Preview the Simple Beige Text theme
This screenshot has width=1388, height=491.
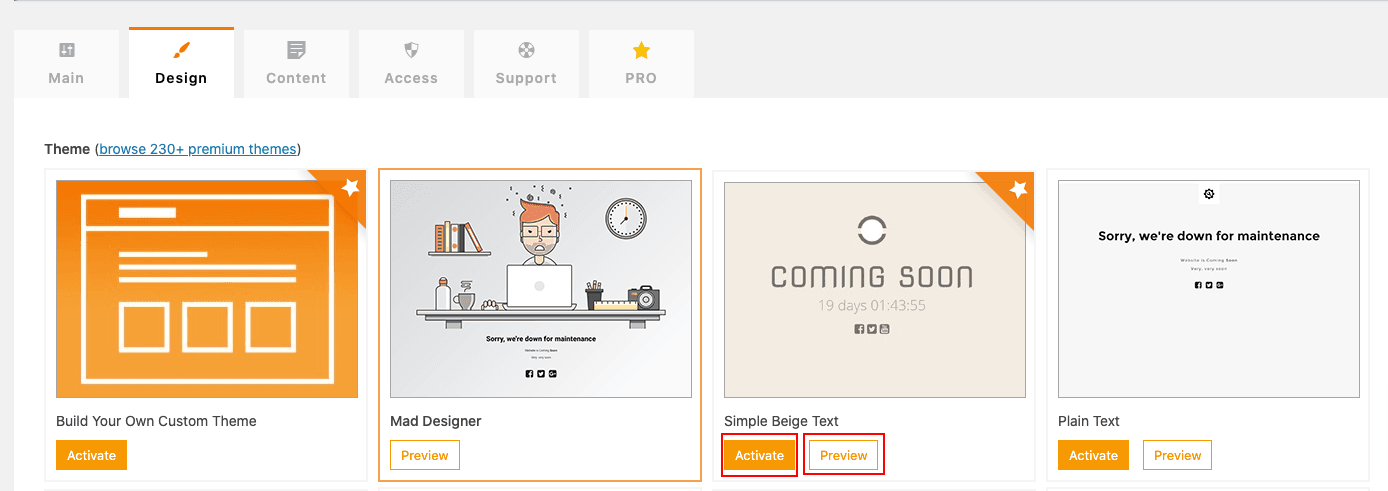[843, 455]
